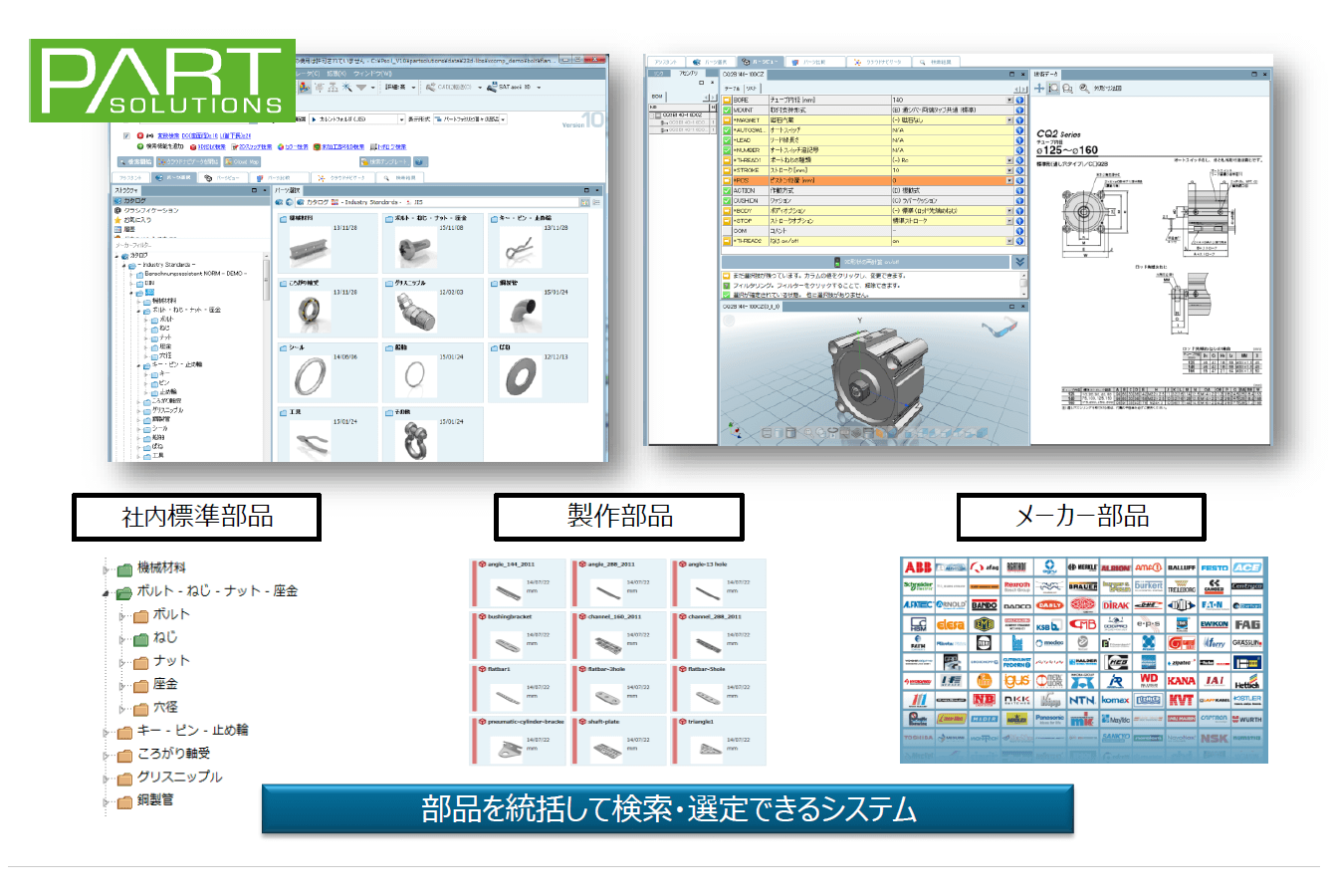1334x896 pixels.
Task: Open the 検索結果 tab in right window
Action: [x=936, y=62]
